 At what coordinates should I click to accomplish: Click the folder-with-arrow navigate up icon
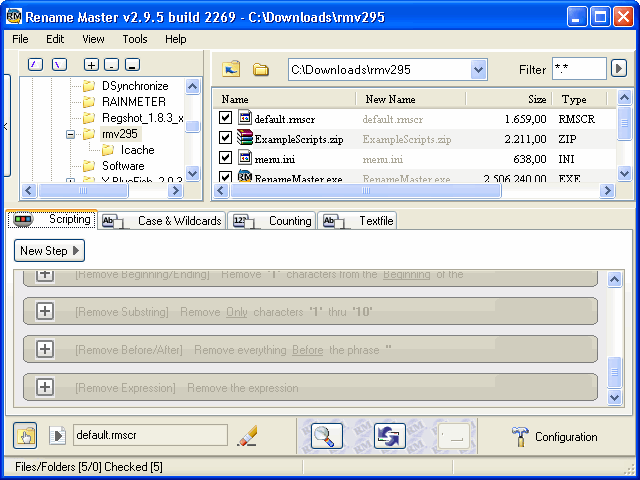(231, 69)
